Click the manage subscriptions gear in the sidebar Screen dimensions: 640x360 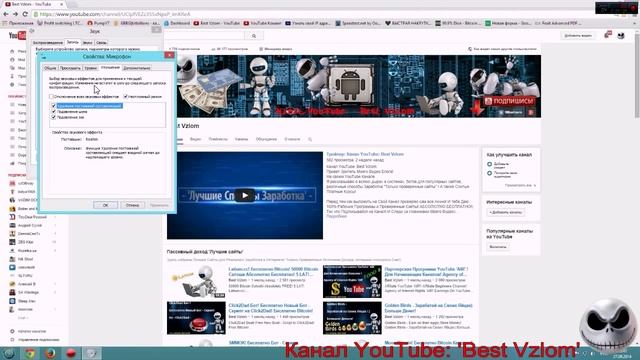click(x=12, y=340)
